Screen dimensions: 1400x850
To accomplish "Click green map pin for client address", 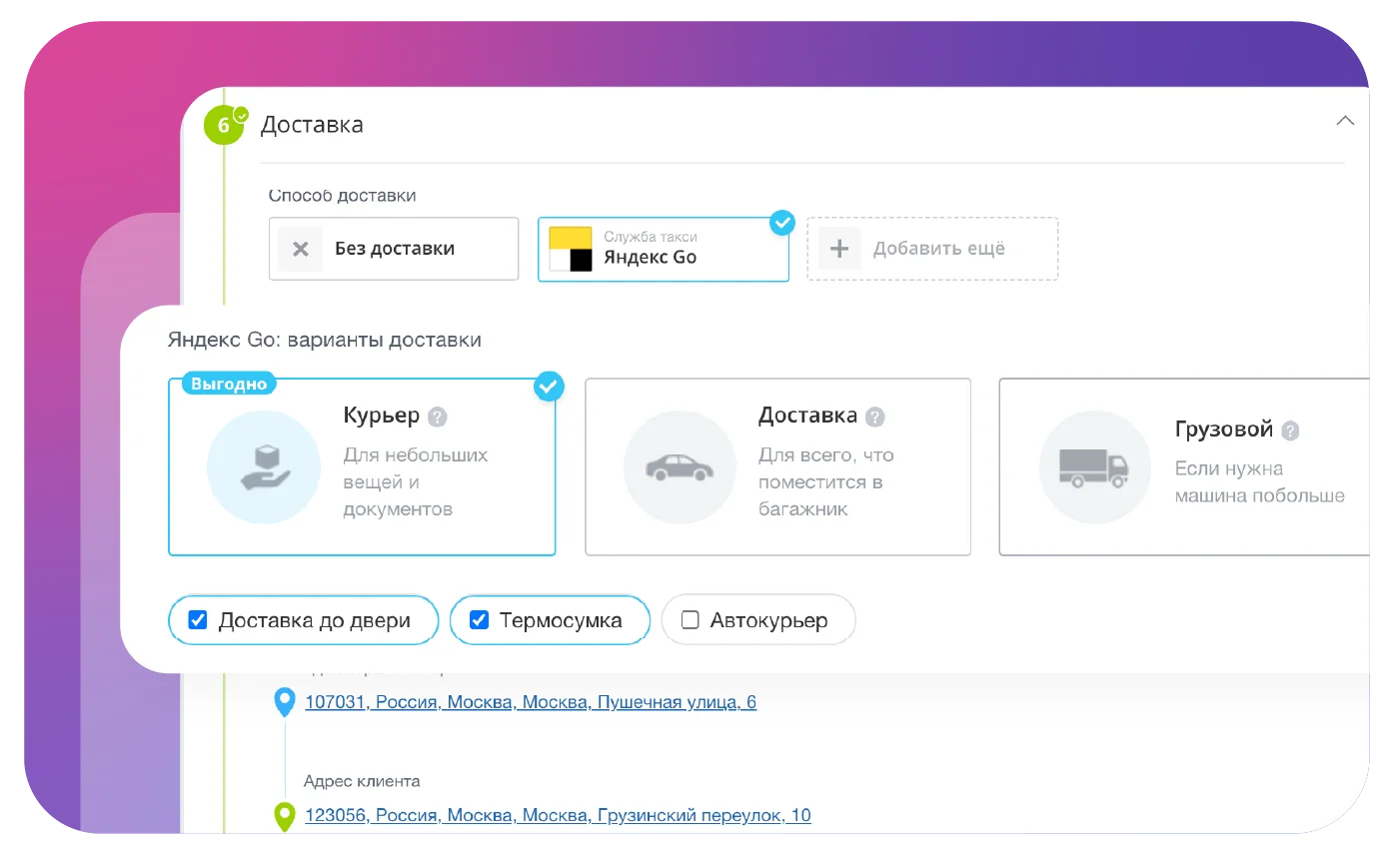I will pos(285,815).
